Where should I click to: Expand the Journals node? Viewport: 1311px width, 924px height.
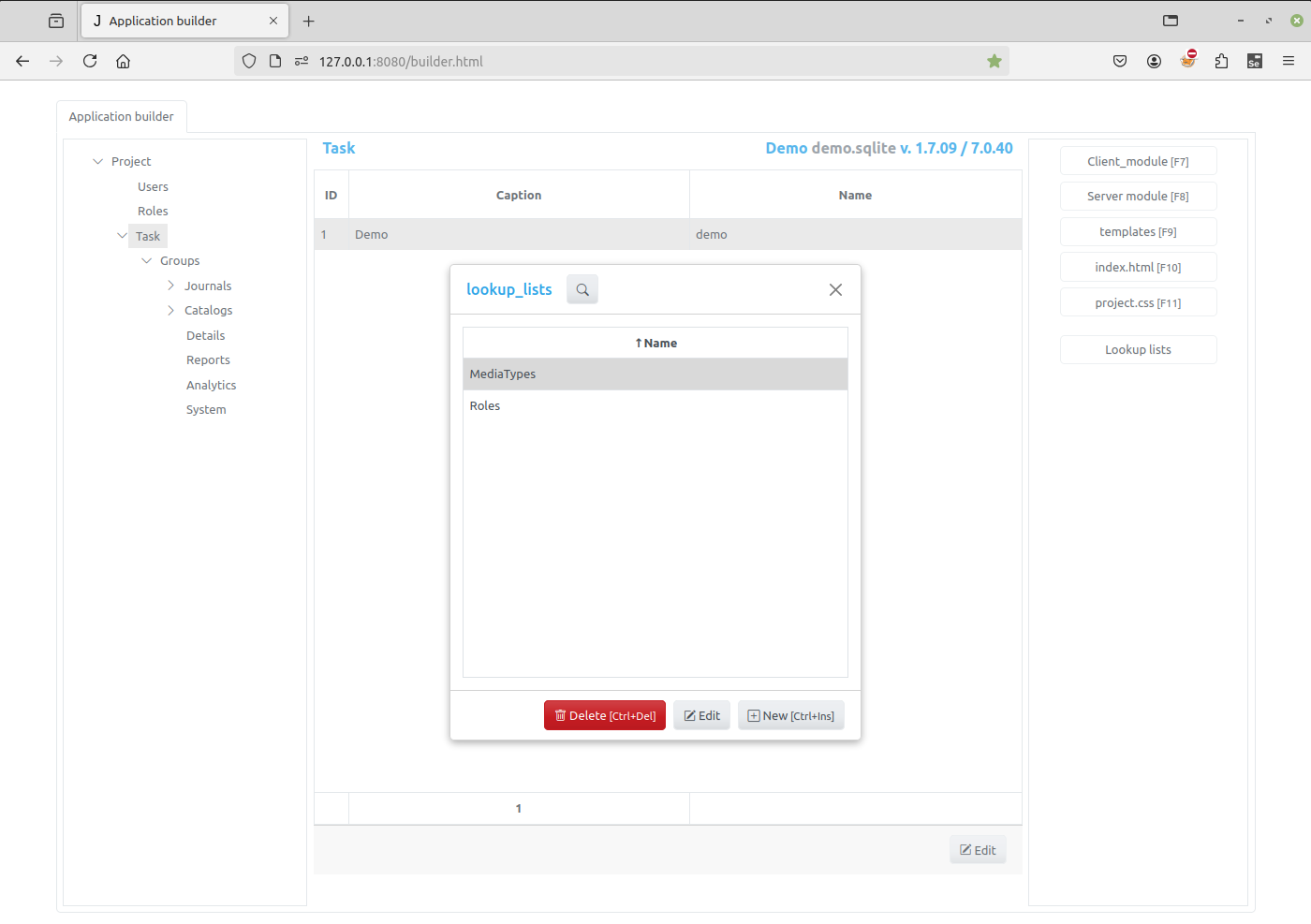coord(170,286)
